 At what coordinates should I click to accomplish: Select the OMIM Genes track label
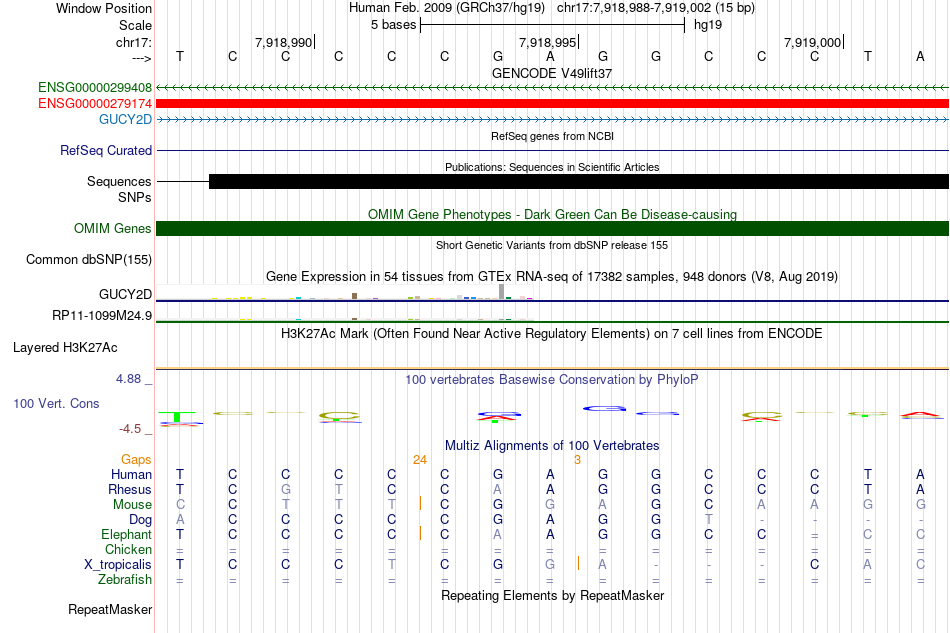[112, 228]
